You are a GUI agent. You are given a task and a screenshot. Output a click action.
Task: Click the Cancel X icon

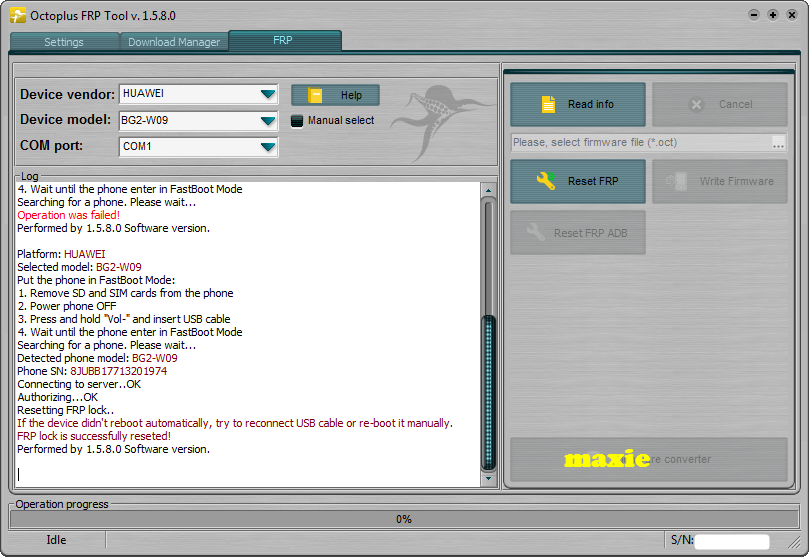[x=697, y=105]
